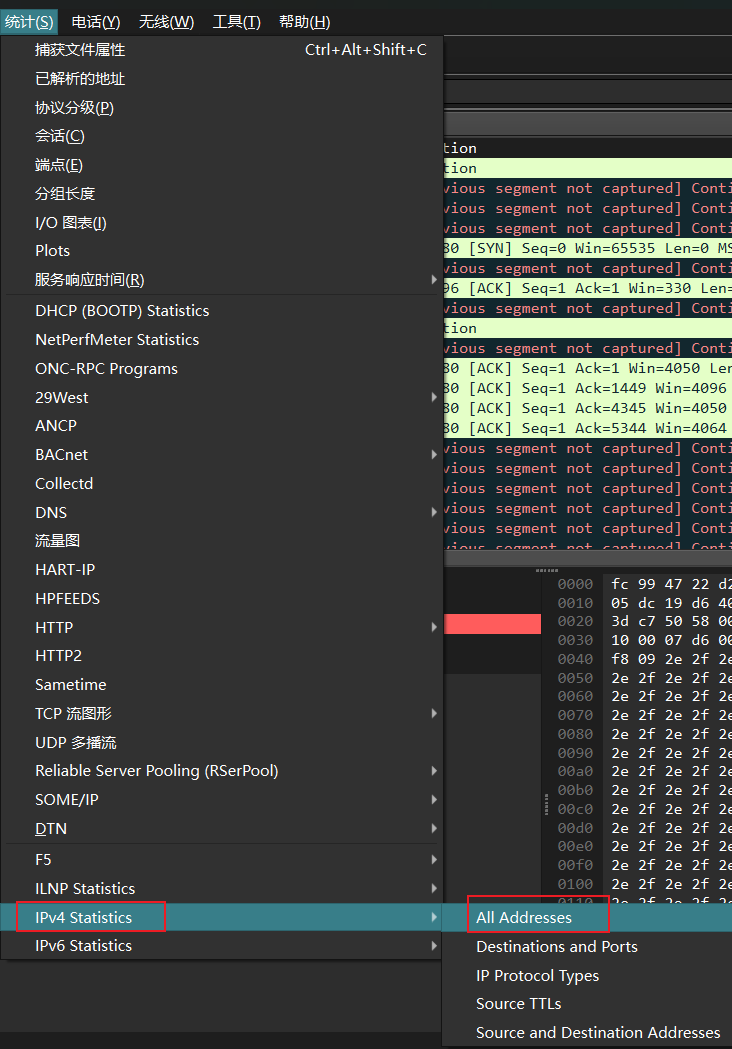
Task: Select NetPerfMeter Statistics
Action: coord(221,340)
